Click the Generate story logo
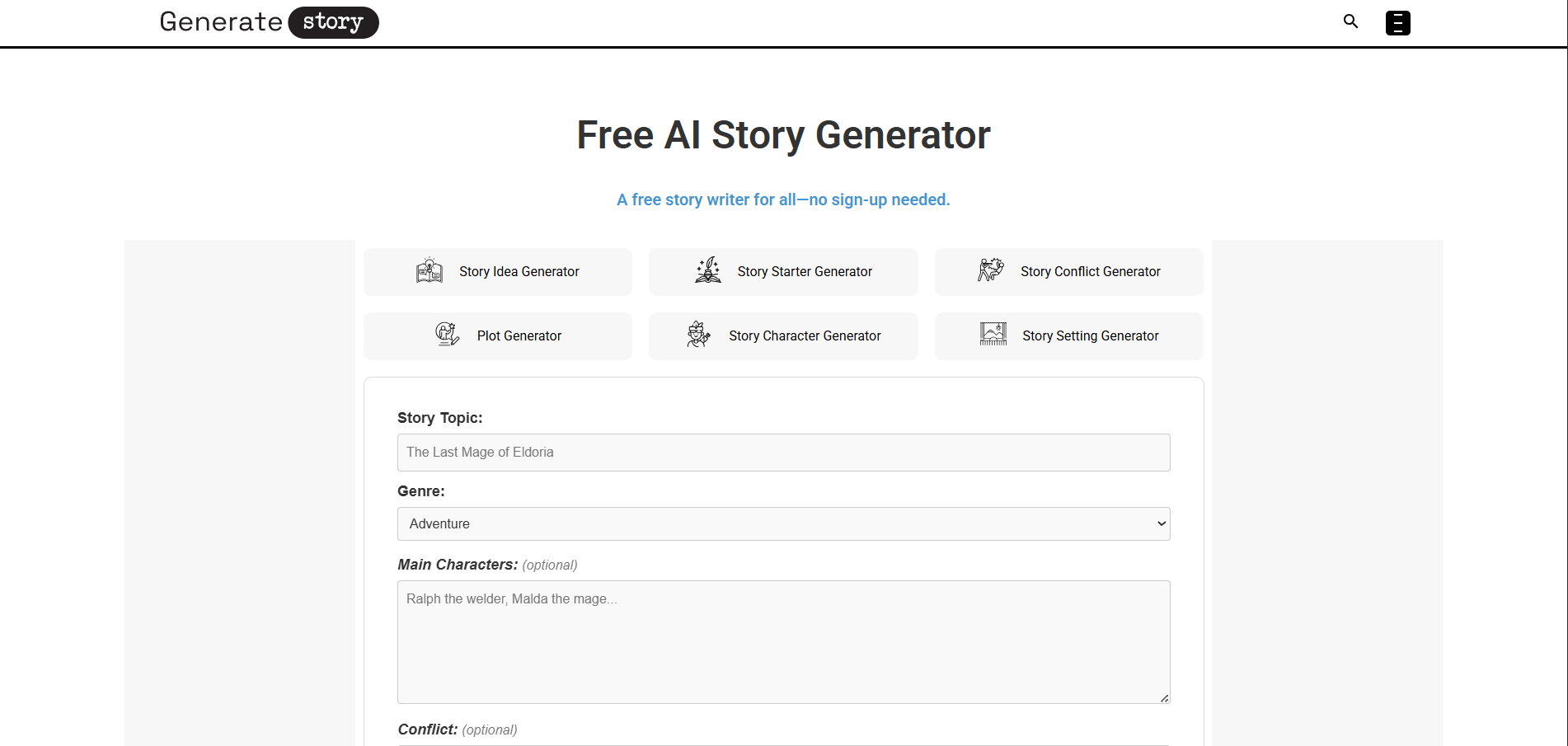1568x746 pixels. [269, 22]
